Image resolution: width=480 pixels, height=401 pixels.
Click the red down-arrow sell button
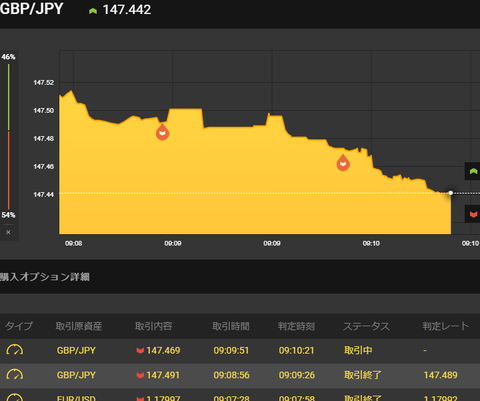click(x=473, y=214)
